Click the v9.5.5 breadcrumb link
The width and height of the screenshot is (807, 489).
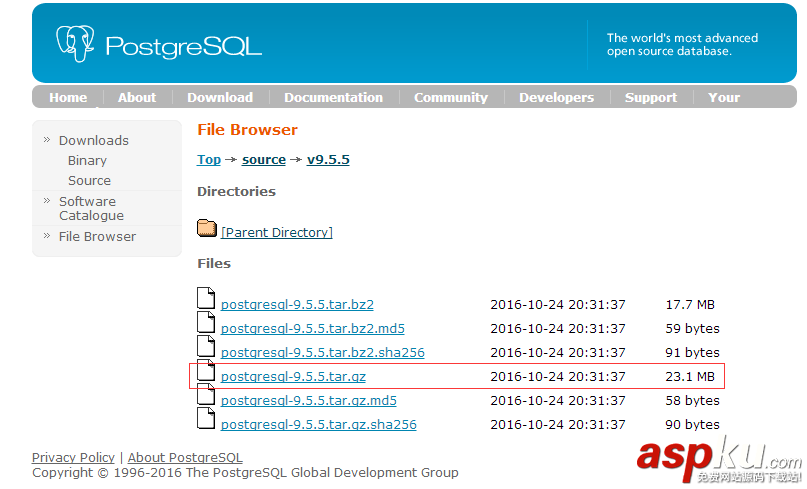[328, 160]
